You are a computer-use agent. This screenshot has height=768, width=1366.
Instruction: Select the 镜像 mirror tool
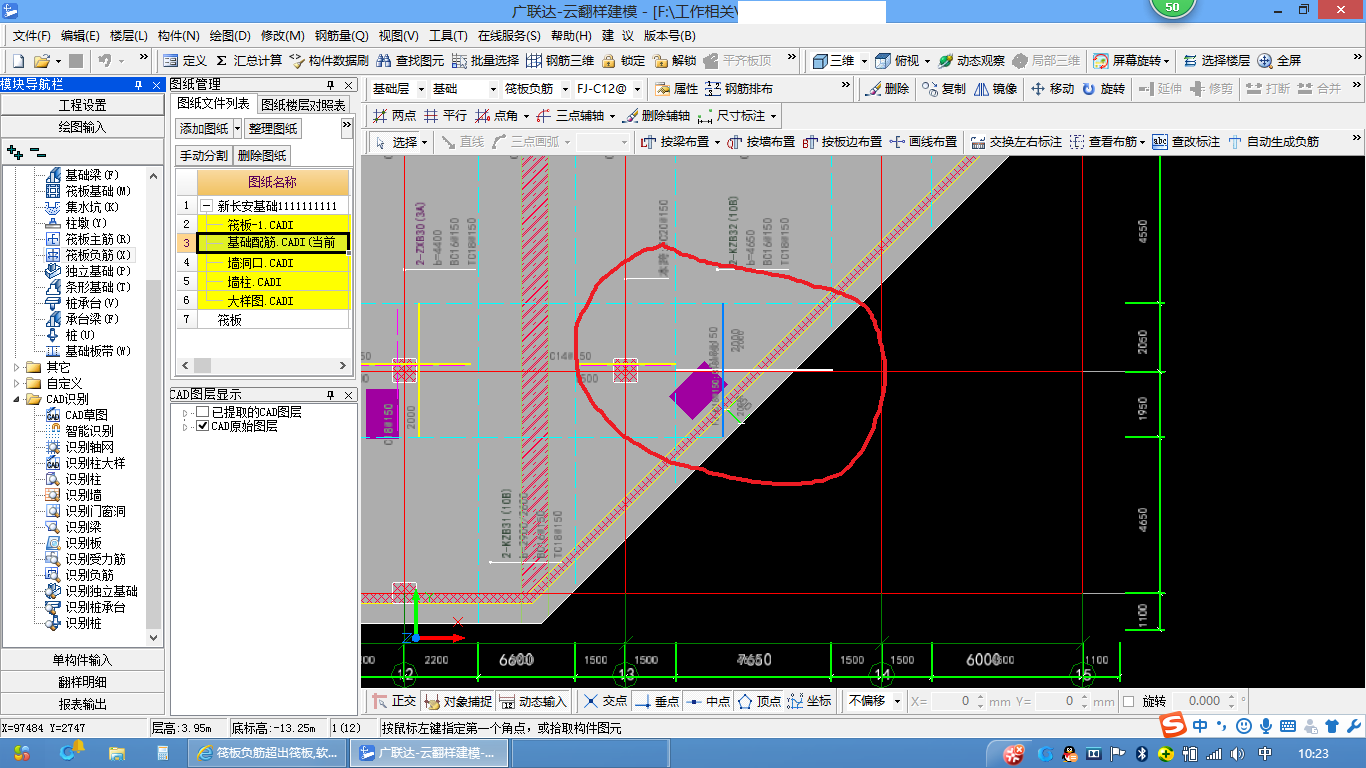click(995, 89)
